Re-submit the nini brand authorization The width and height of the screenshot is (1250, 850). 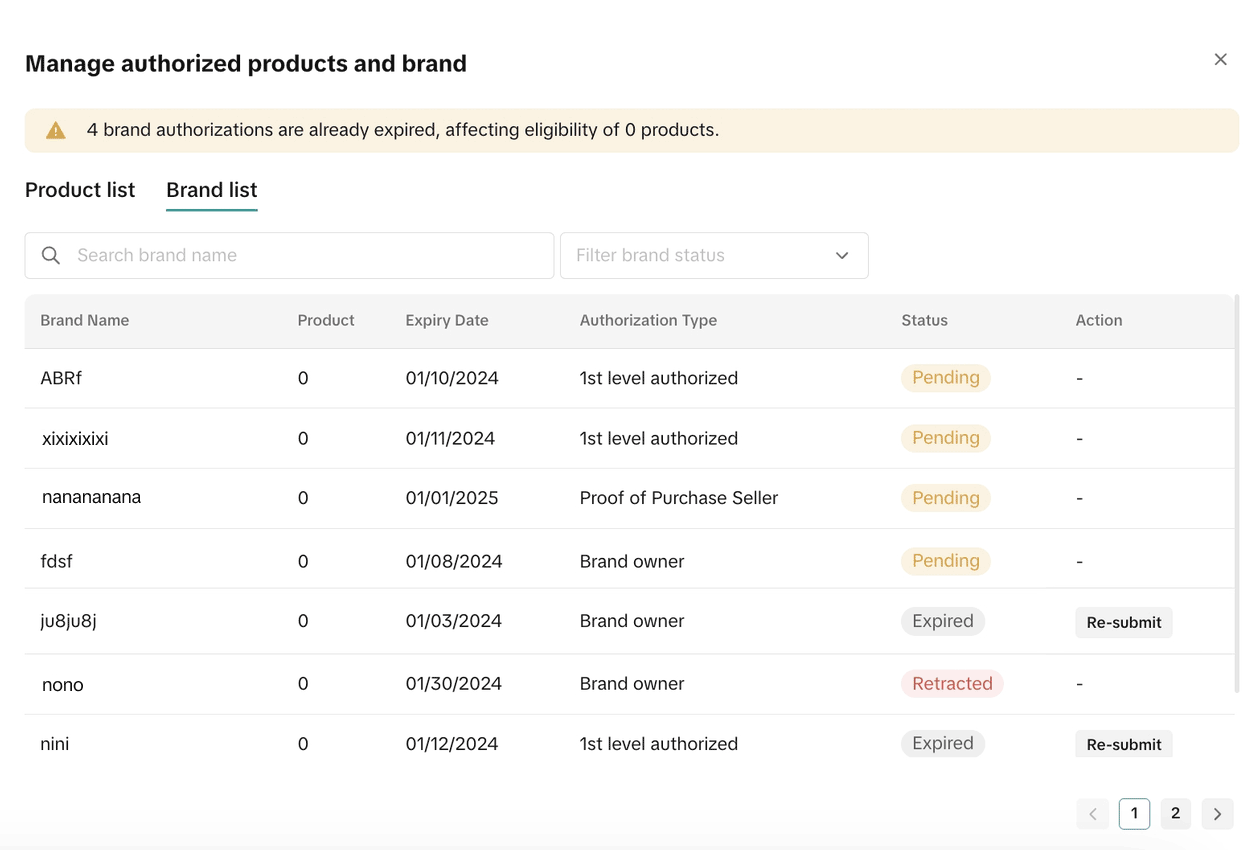pyautogui.click(x=1123, y=744)
